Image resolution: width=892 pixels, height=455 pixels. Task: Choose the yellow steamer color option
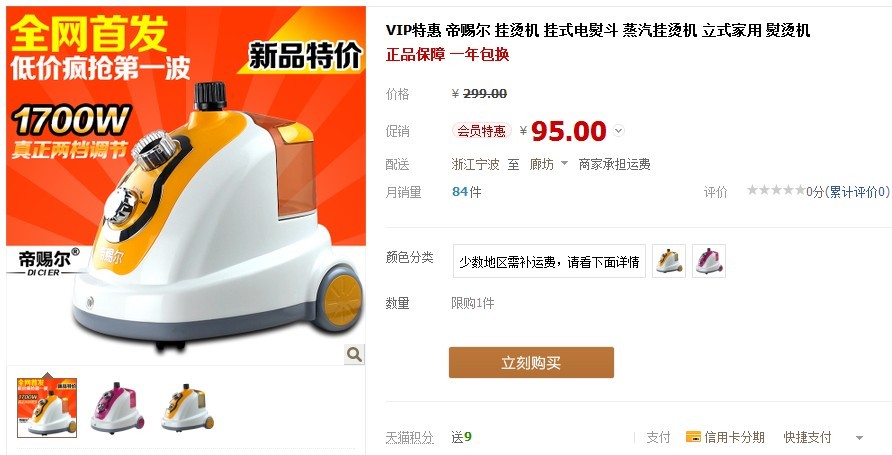click(x=669, y=261)
